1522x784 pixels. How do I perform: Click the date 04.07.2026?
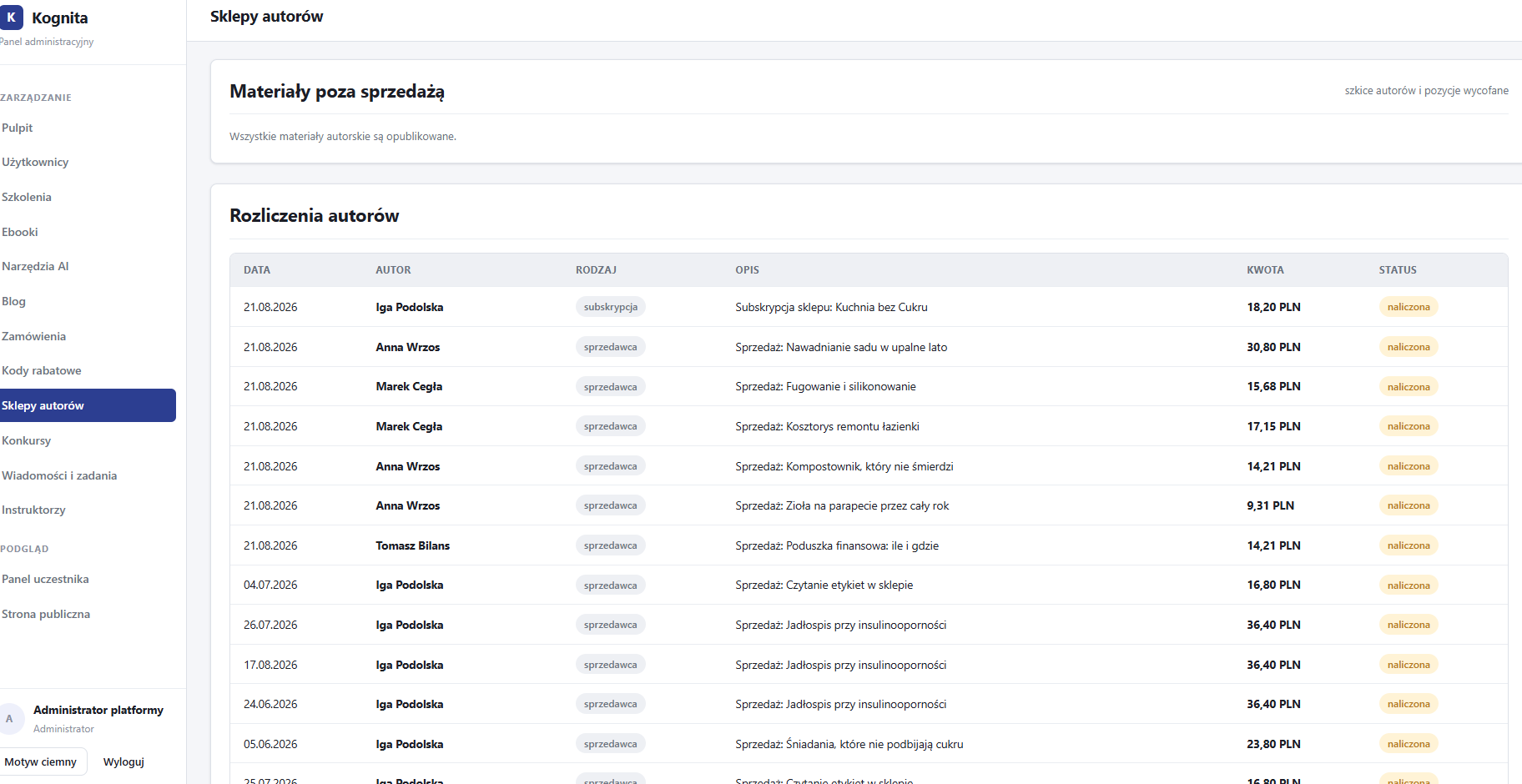270,585
